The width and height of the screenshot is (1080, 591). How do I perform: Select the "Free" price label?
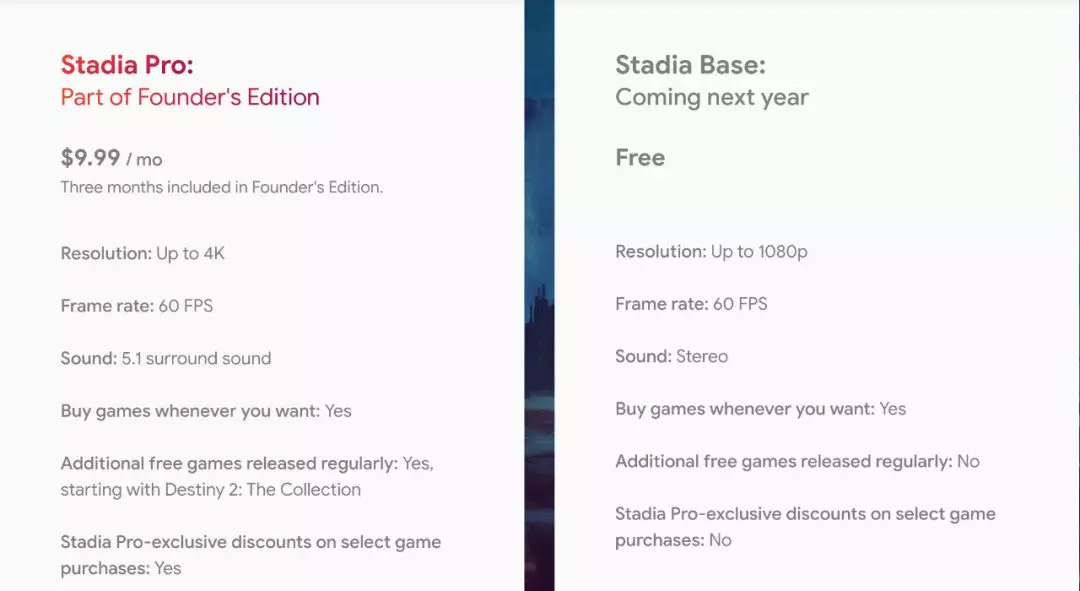click(x=640, y=158)
